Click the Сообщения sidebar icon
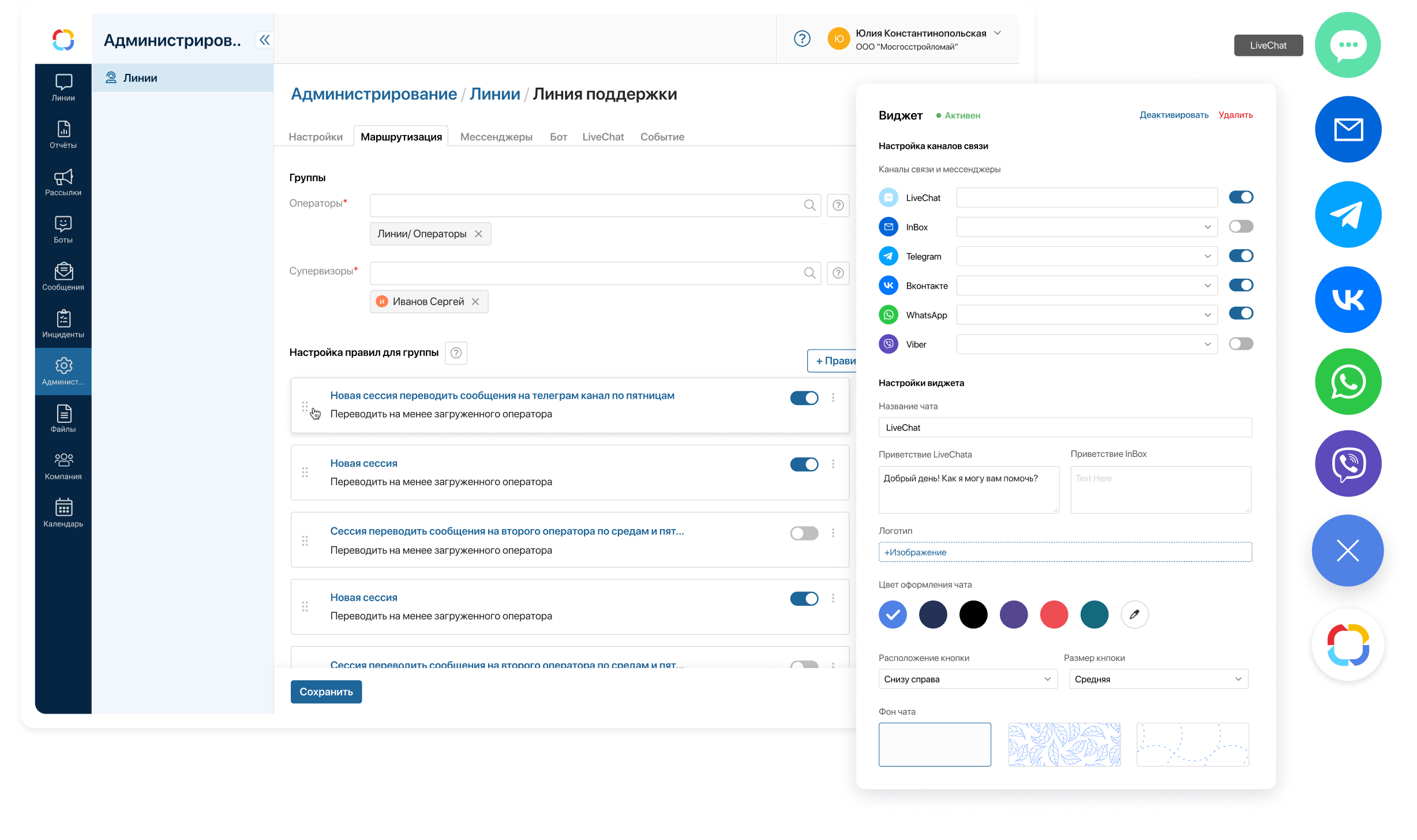The width and height of the screenshot is (1417, 840). point(64,275)
